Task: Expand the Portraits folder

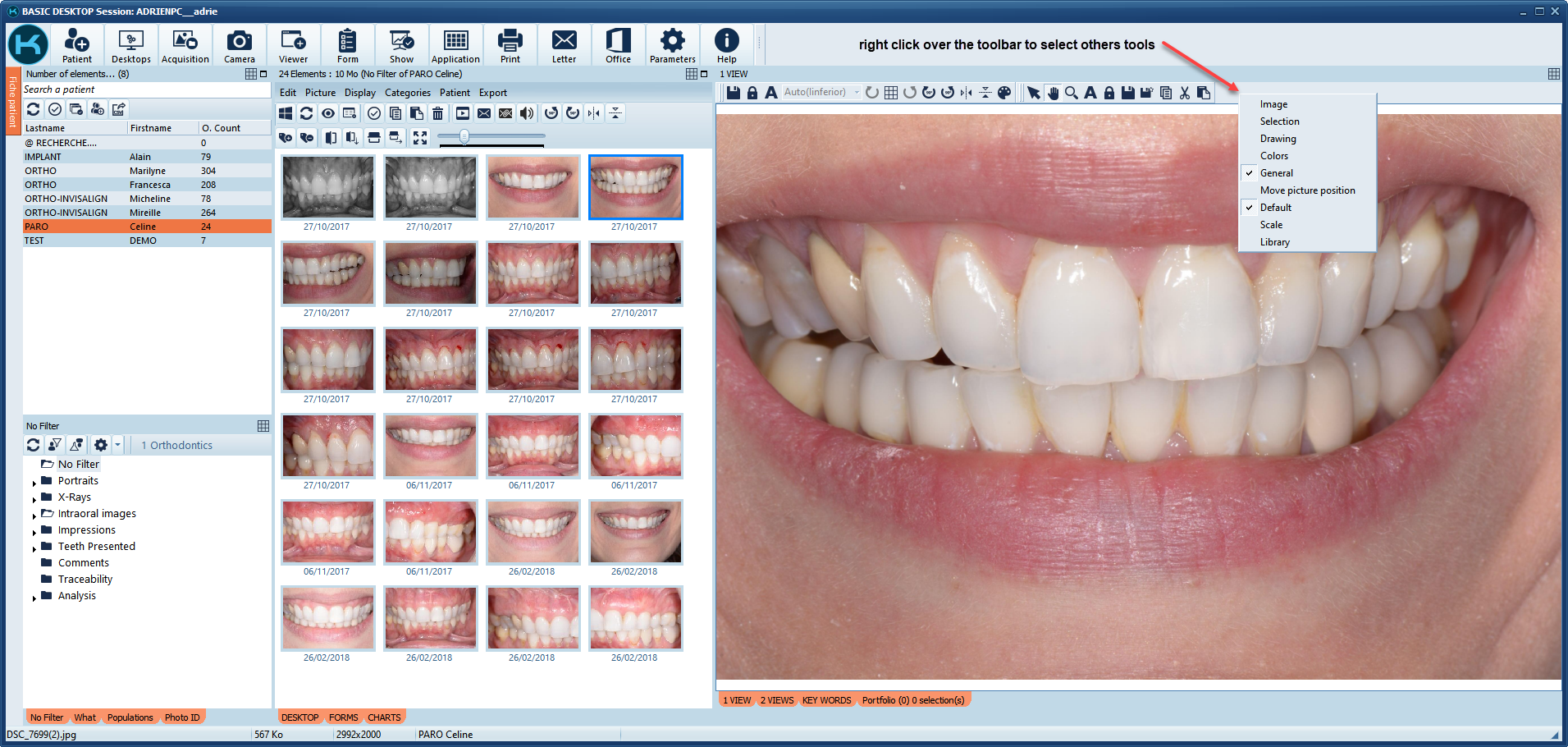Action: [x=34, y=480]
